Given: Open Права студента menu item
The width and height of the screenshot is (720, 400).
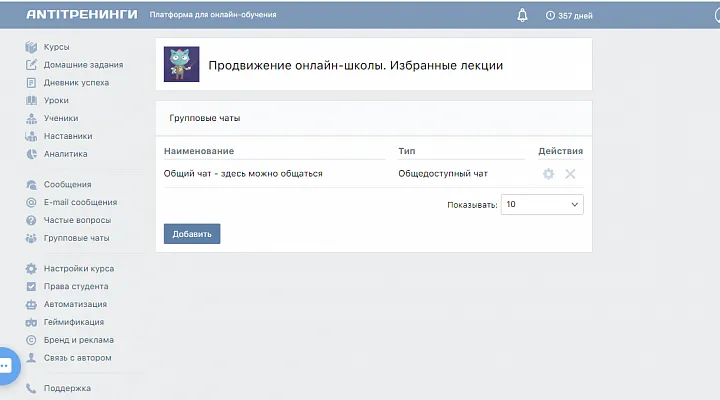Looking at the screenshot, I should click(76, 286).
